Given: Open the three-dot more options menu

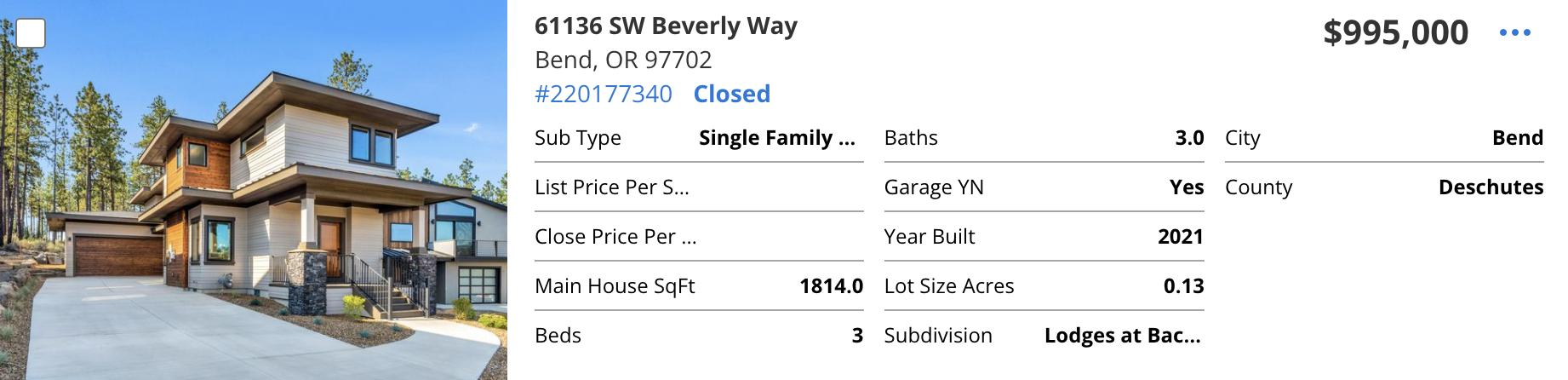Looking at the screenshot, I should [1514, 32].
